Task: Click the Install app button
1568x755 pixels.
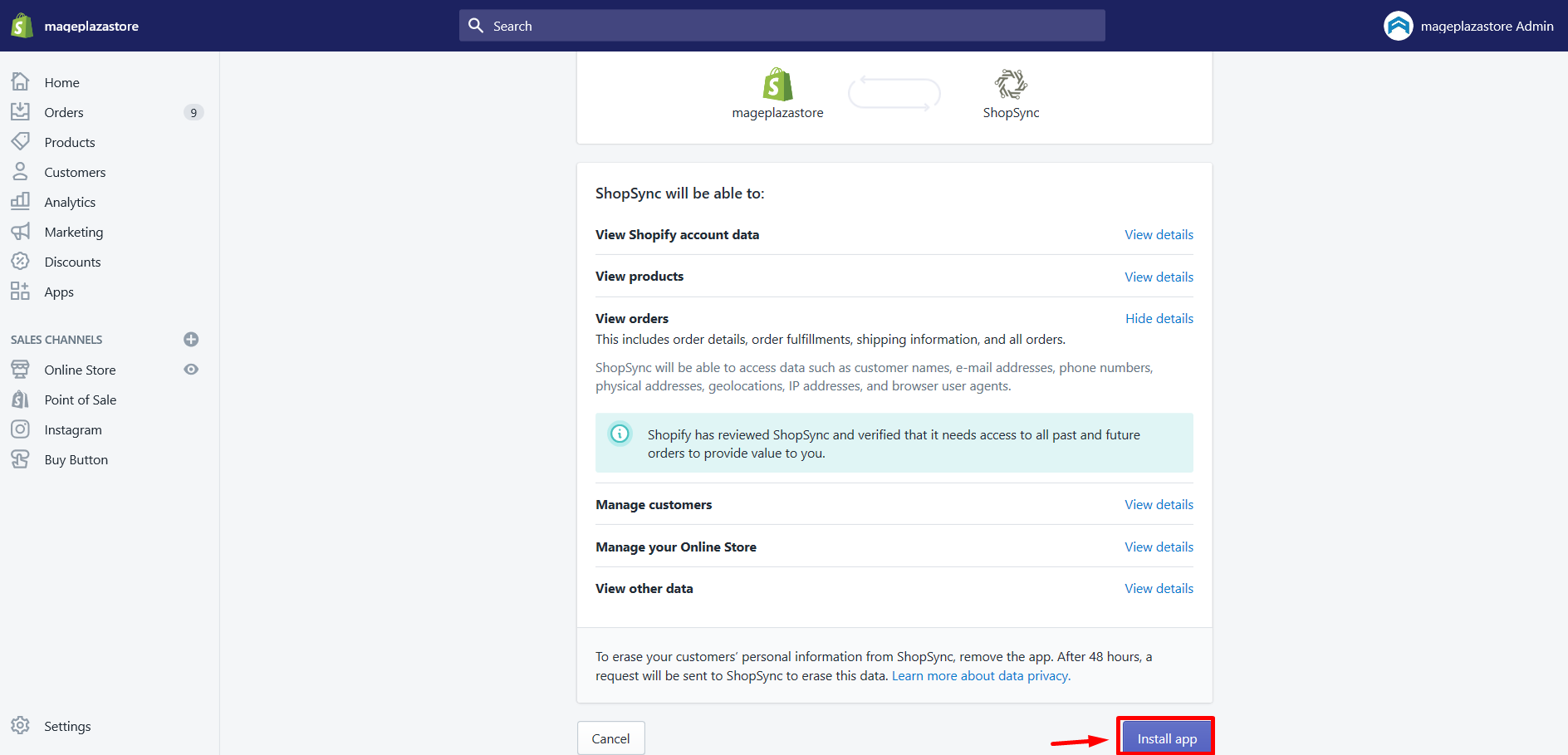Action: click(1167, 738)
